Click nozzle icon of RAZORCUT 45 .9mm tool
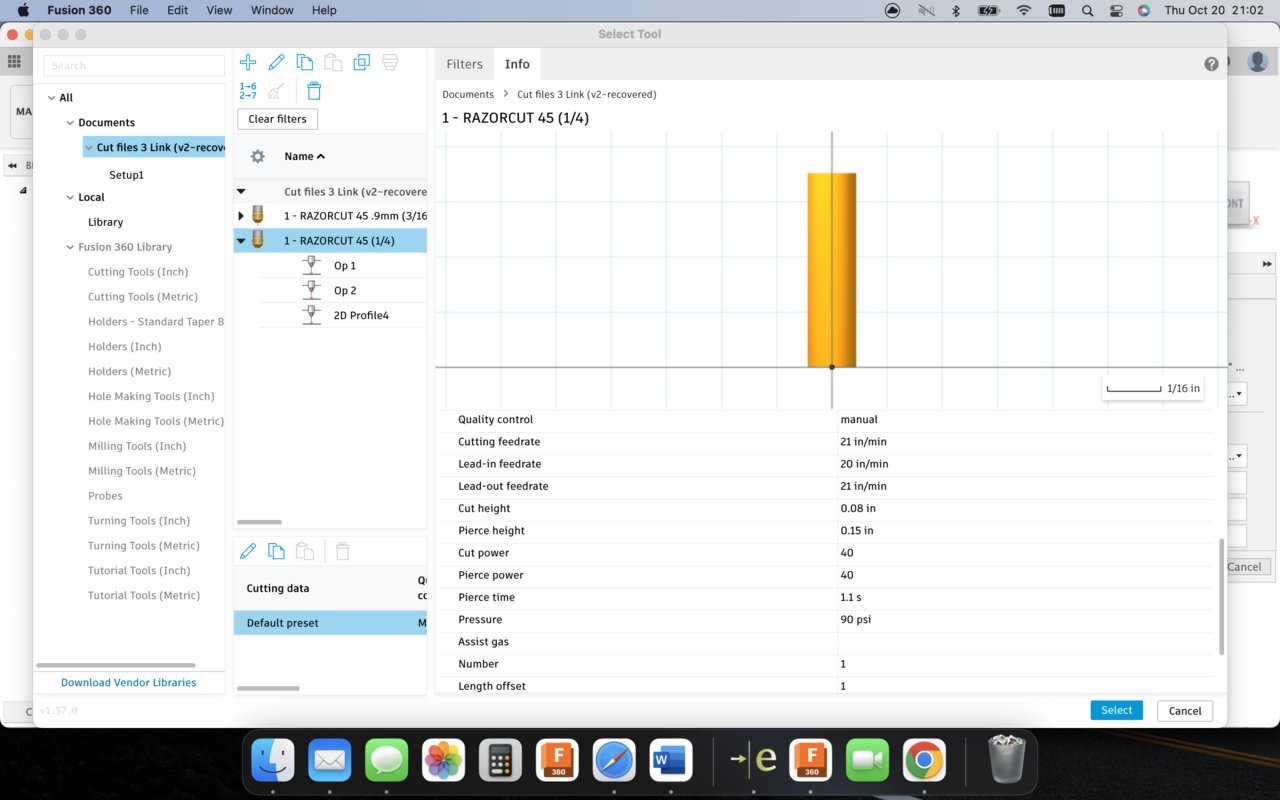 point(258,215)
